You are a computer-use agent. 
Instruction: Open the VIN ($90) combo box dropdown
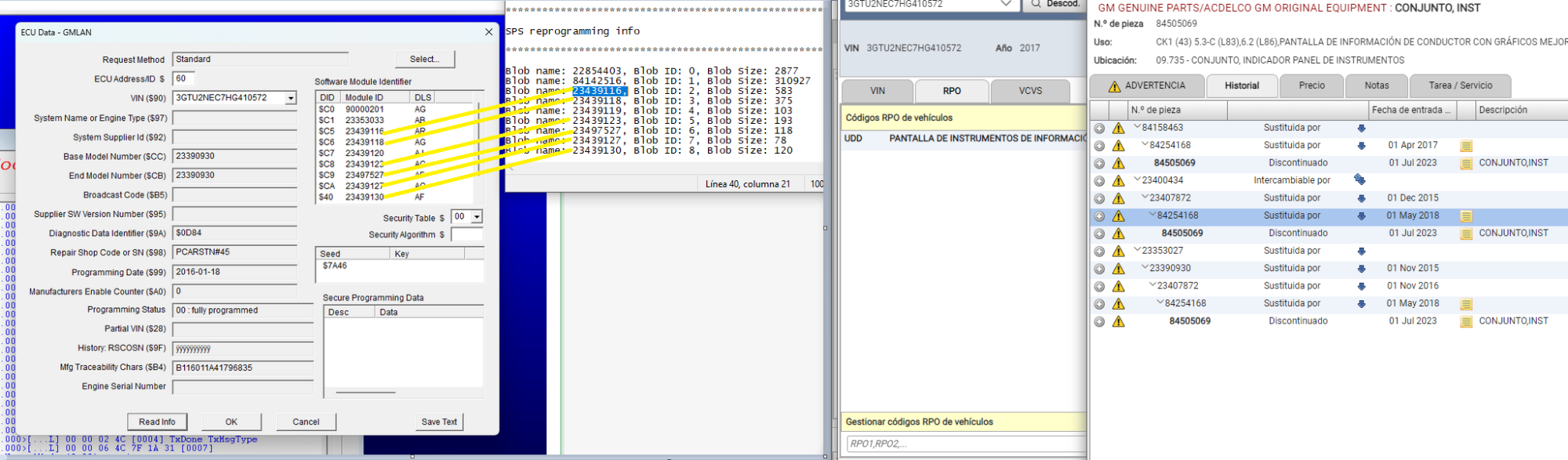(x=291, y=98)
